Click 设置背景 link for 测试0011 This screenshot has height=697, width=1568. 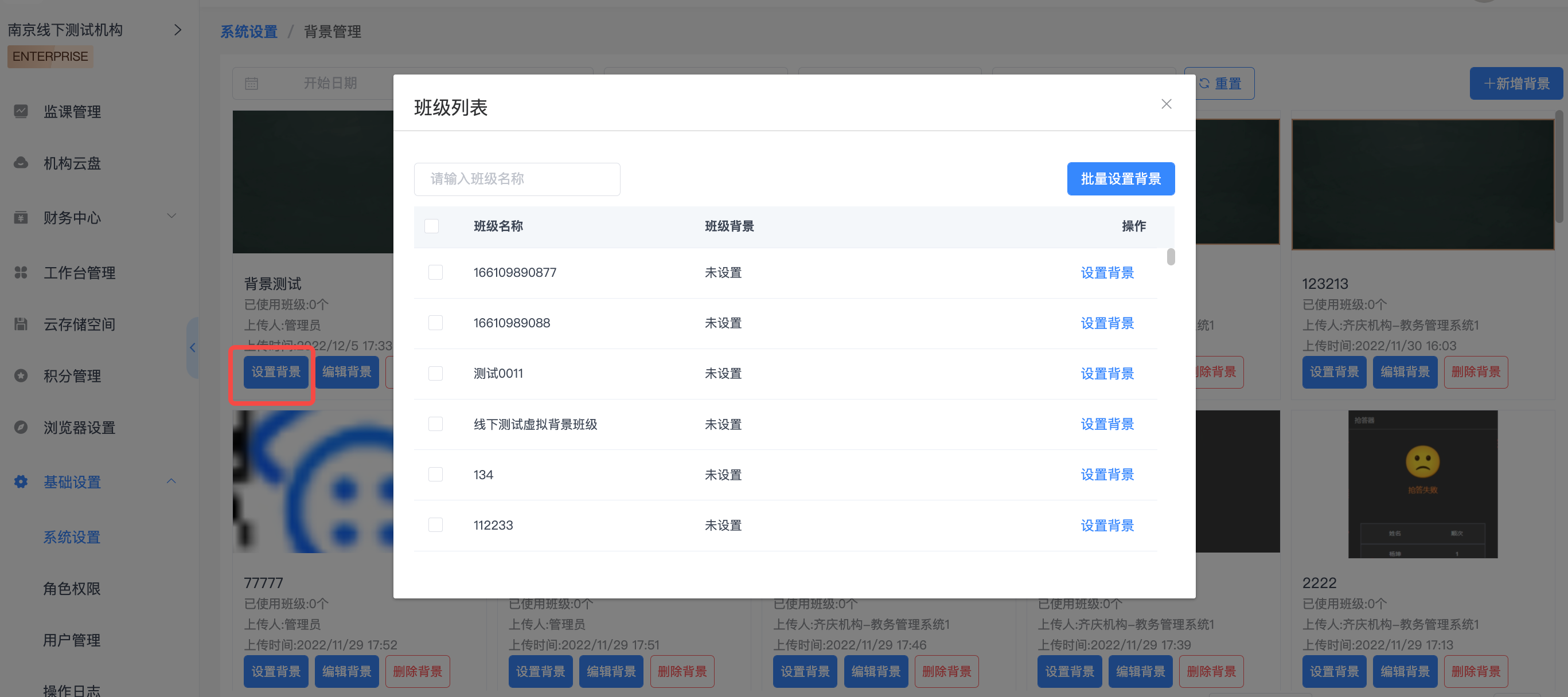click(1107, 374)
